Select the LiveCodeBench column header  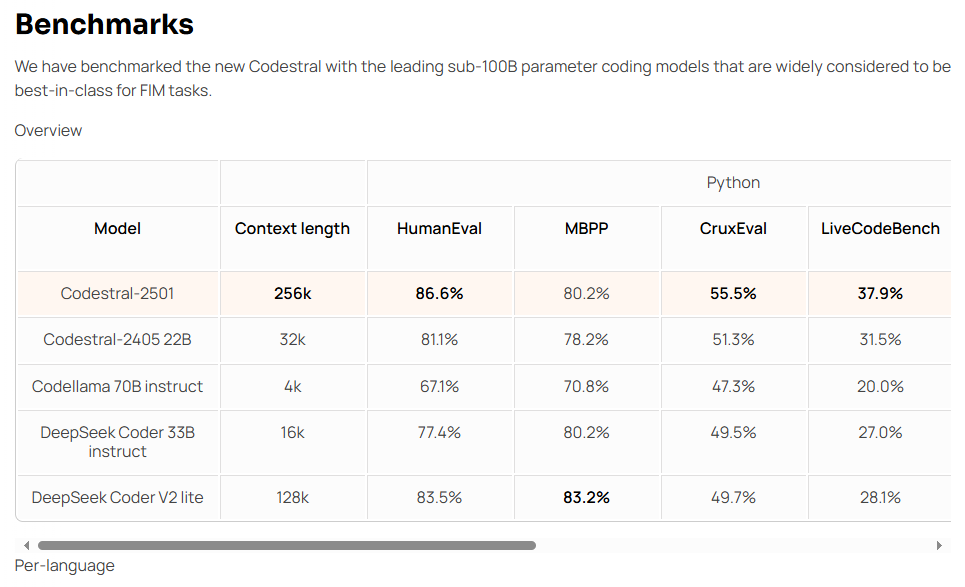[x=880, y=229]
